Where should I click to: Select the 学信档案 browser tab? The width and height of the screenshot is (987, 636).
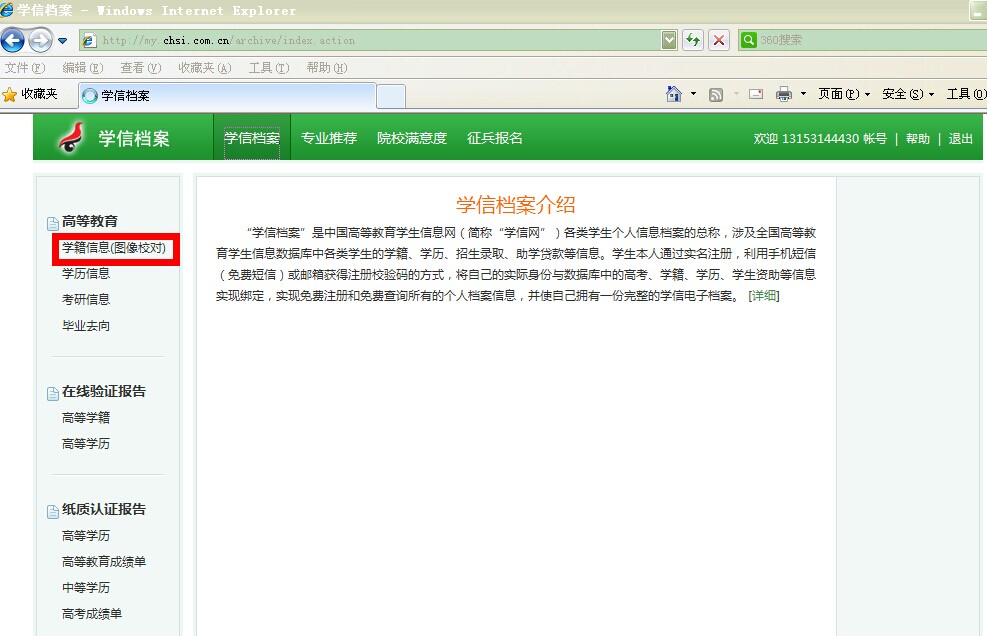click(x=227, y=96)
